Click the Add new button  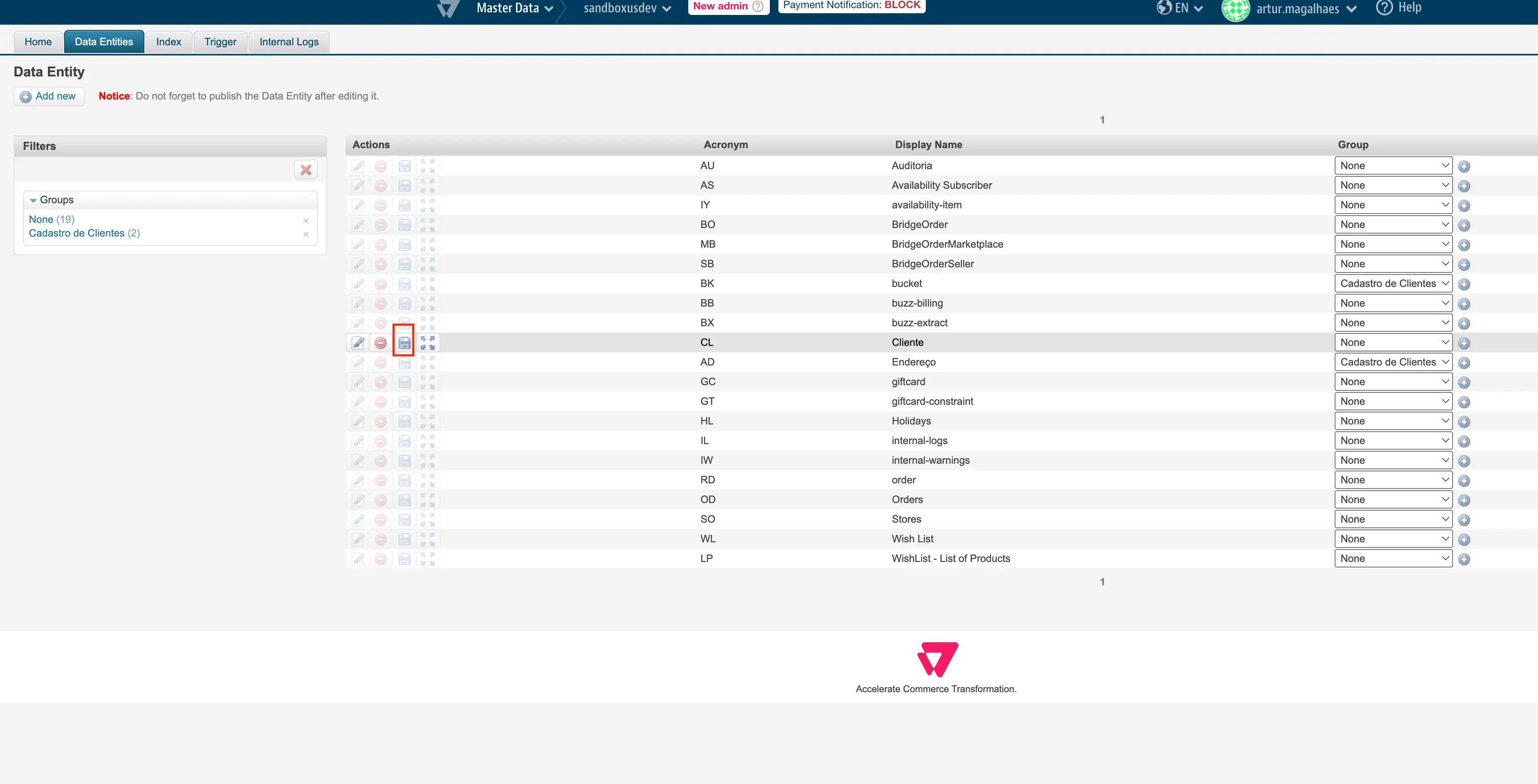point(49,96)
